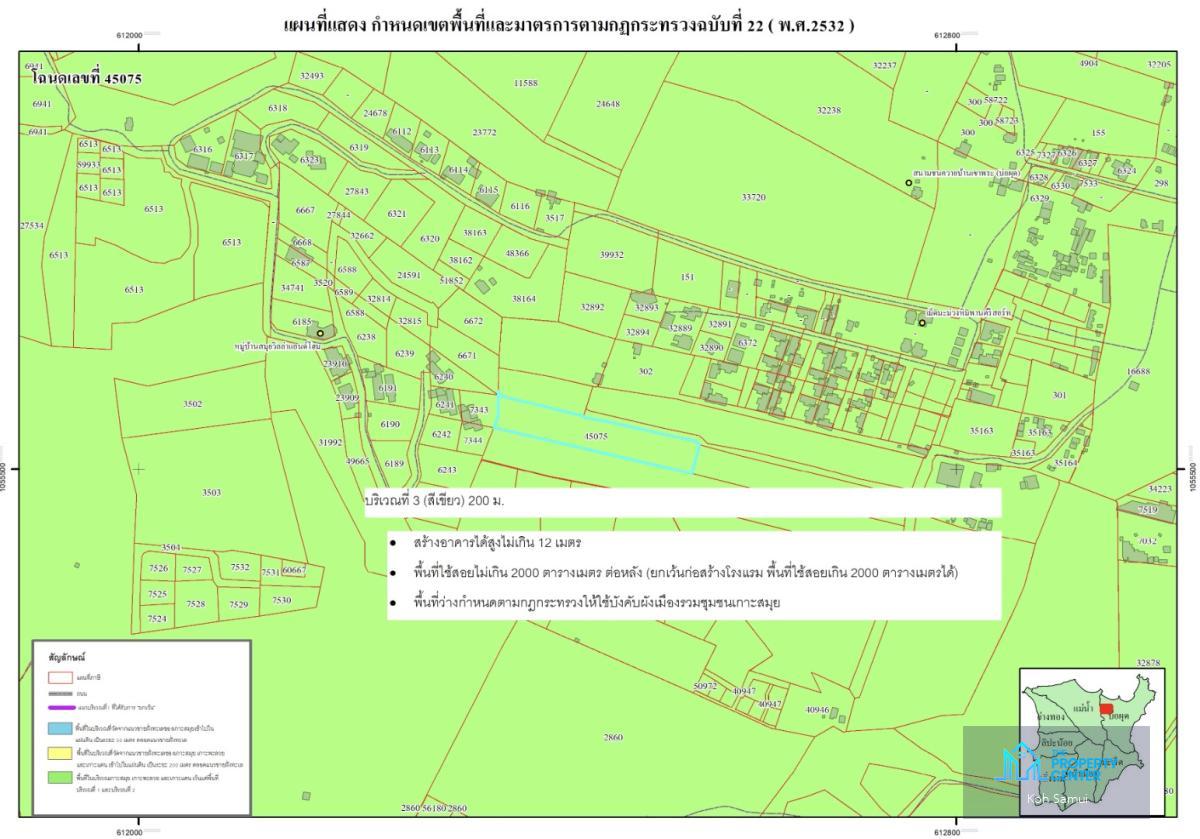The height and width of the screenshot is (839, 1200).
Task: Click parcel label 6321
Action: point(397,214)
